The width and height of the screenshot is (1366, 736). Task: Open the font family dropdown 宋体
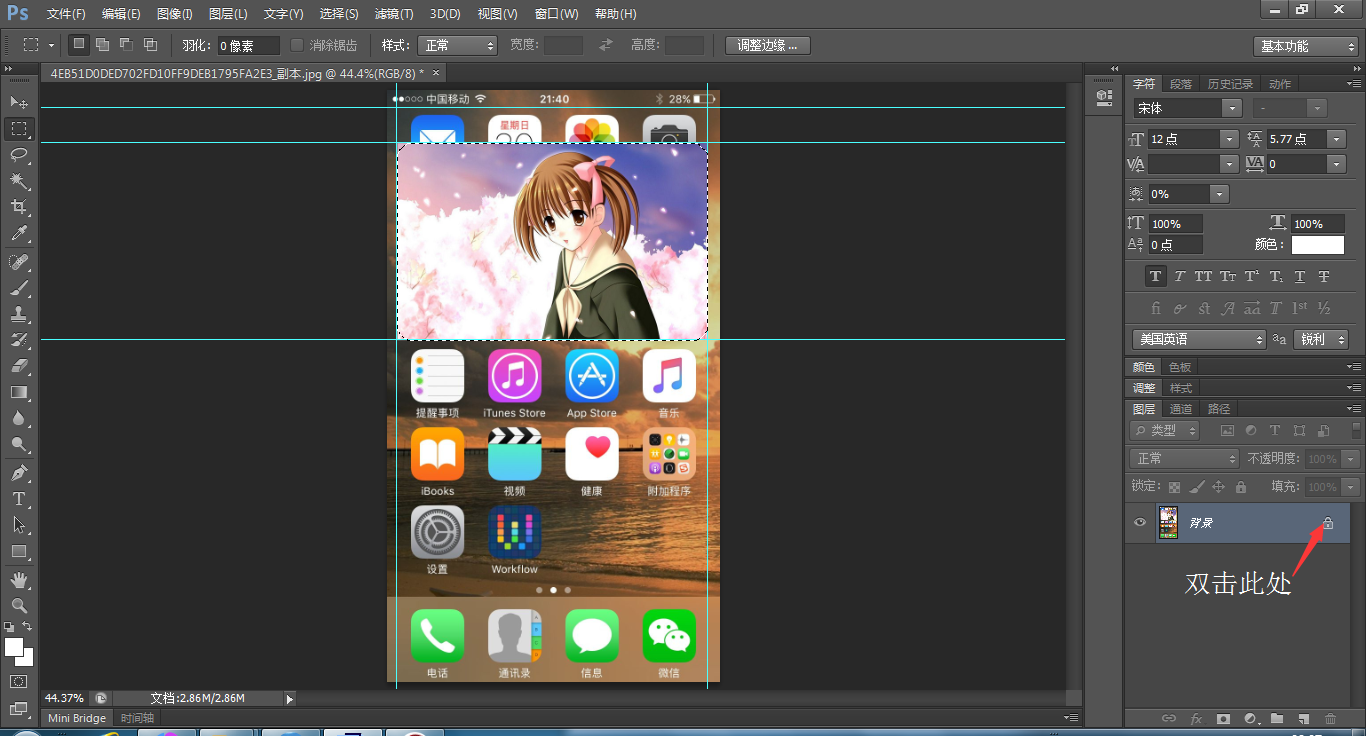(1187, 108)
